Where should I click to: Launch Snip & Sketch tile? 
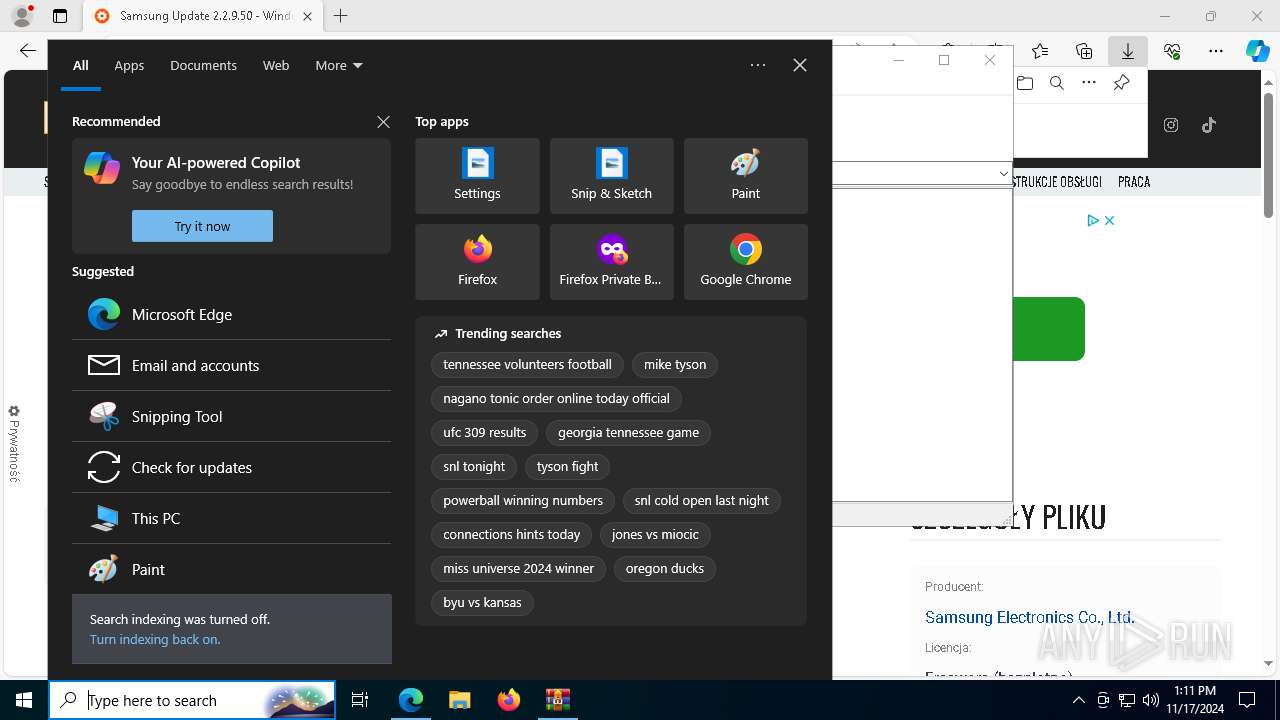pyautogui.click(x=611, y=176)
